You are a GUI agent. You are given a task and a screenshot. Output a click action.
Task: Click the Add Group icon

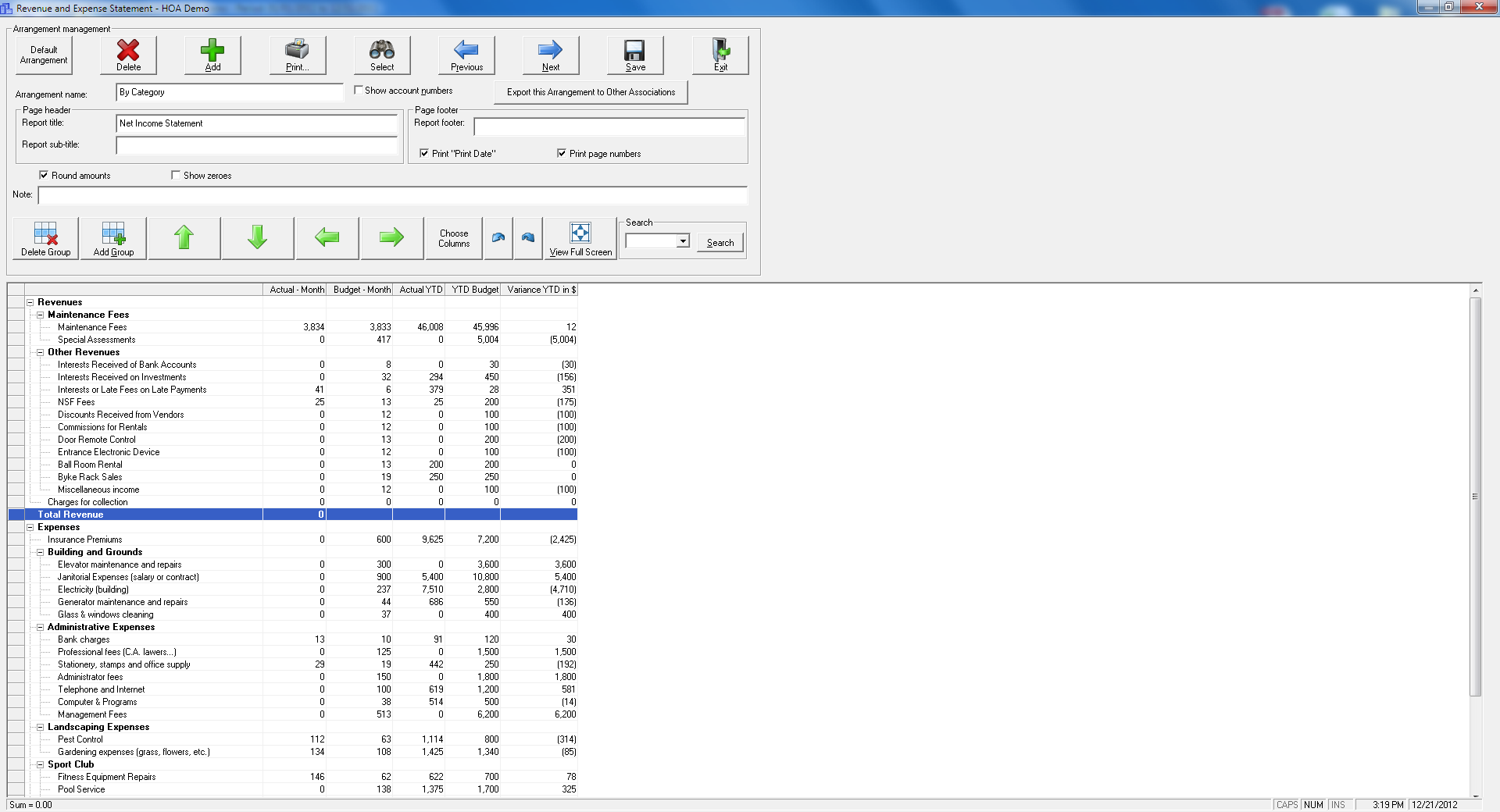tap(112, 237)
